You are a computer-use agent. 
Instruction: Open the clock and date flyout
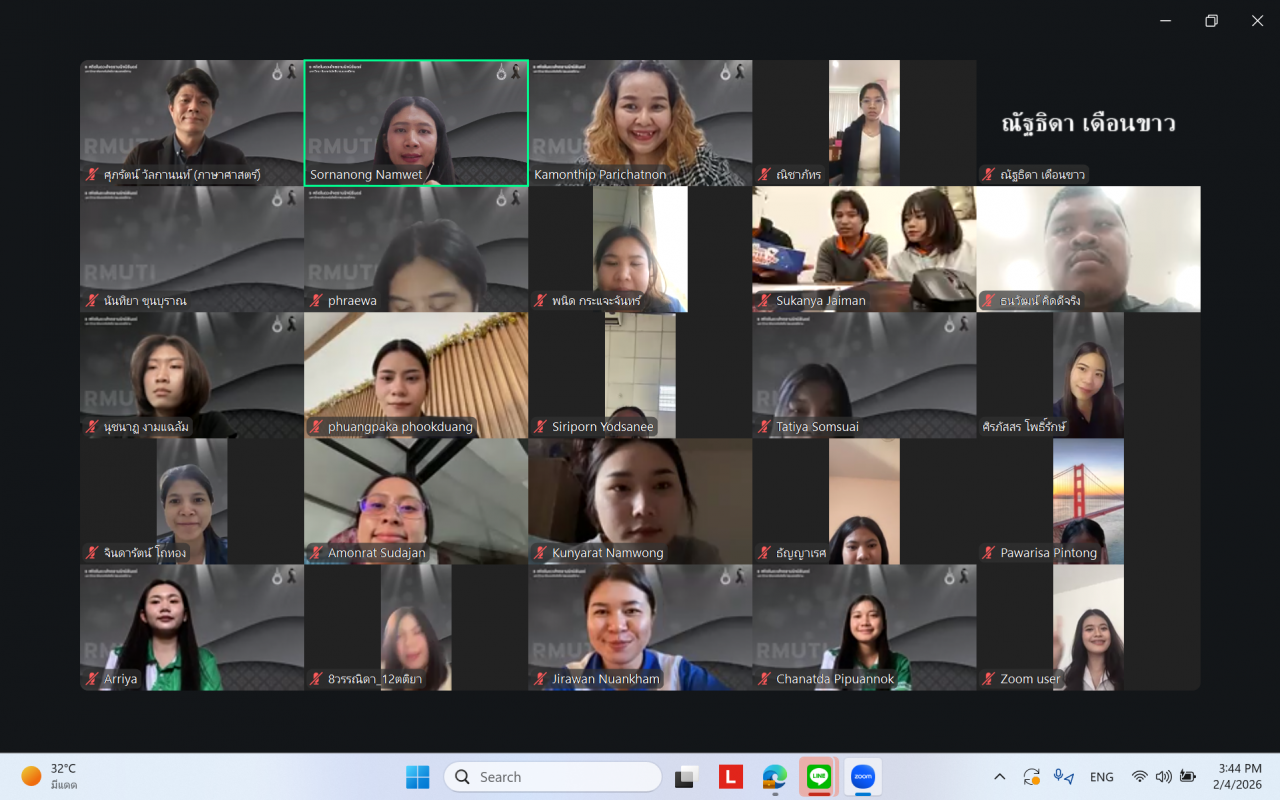click(1239, 777)
